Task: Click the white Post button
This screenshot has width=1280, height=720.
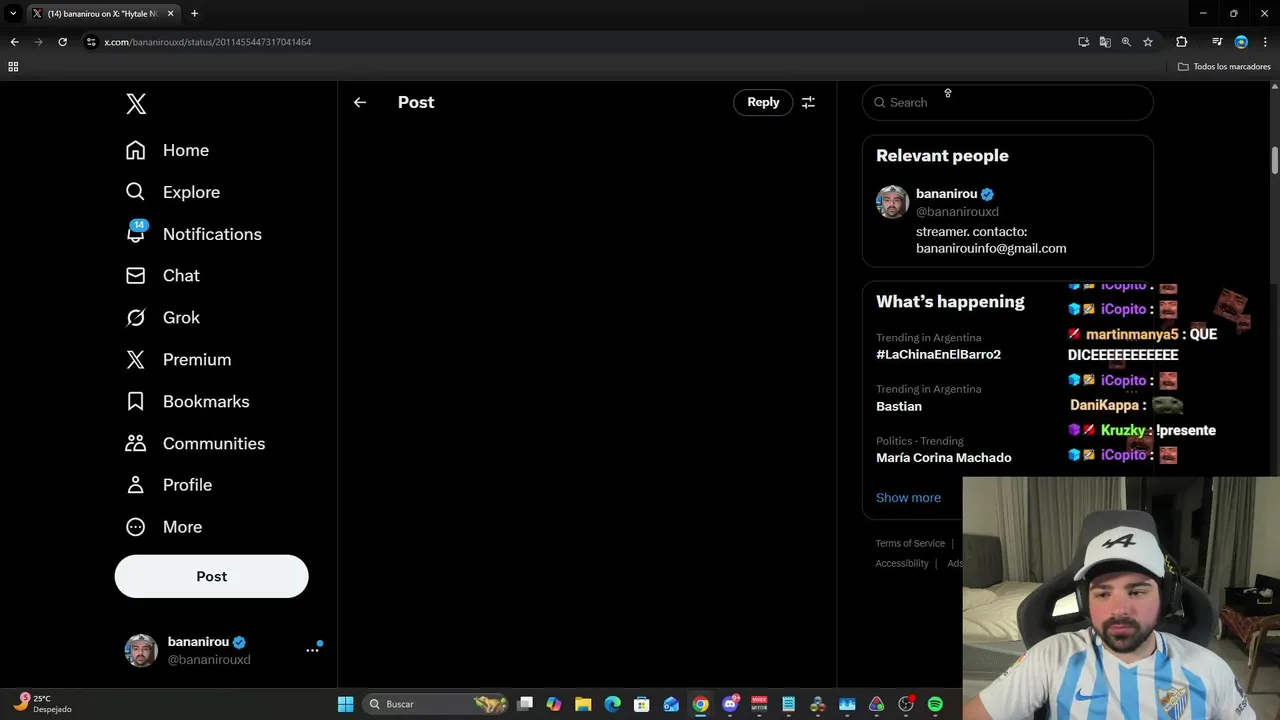Action: pyautogui.click(x=211, y=576)
